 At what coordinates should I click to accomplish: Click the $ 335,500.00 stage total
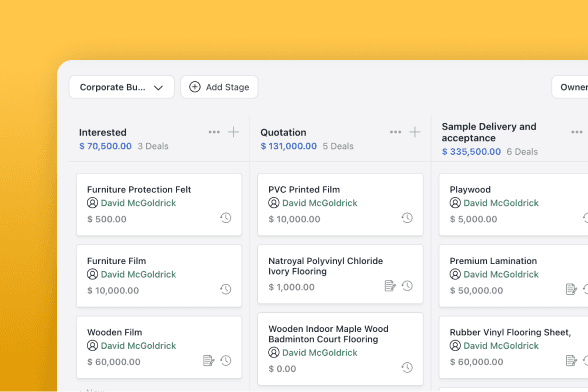click(471, 152)
